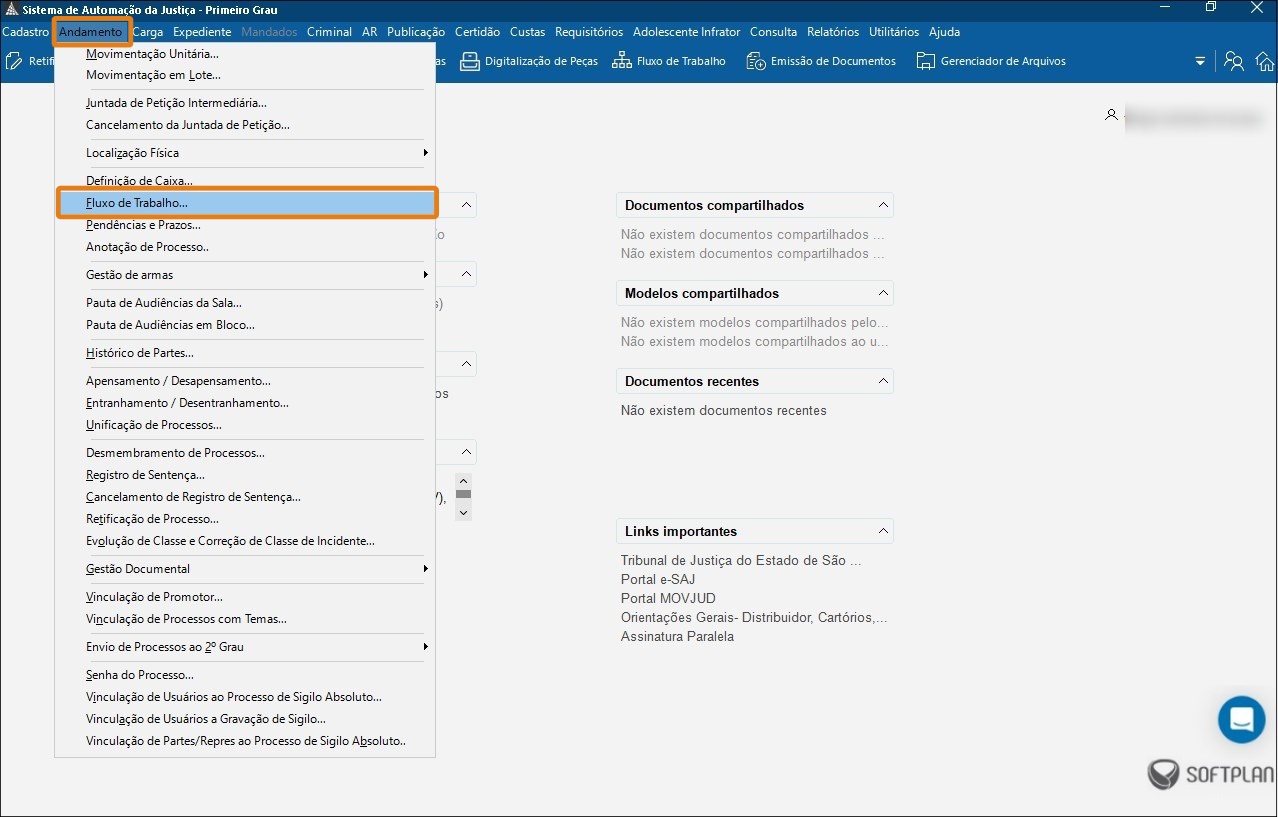Collapse Modelos compartilhados panel
1278x817 pixels.
pos(883,293)
